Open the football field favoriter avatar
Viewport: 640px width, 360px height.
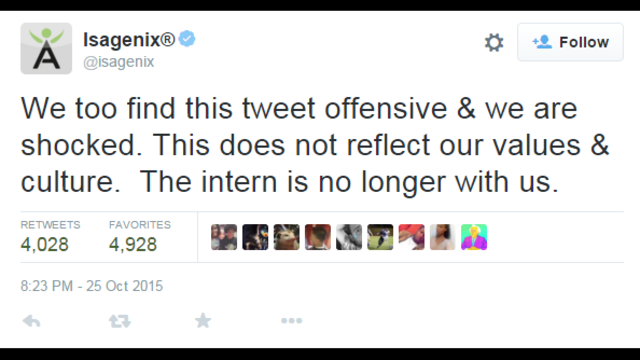click(380, 237)
